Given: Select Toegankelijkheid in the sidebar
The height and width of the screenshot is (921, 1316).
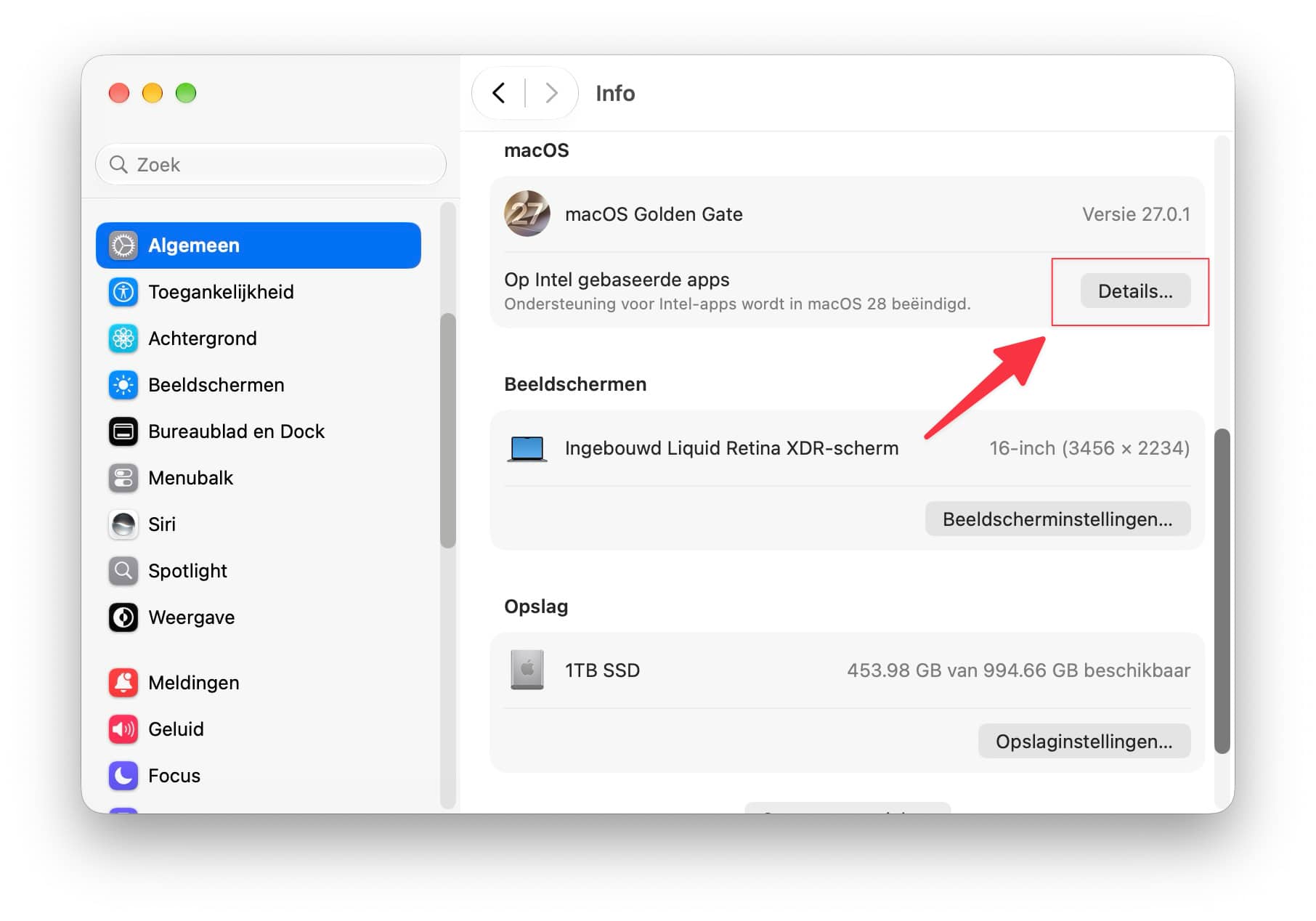Looking at the screenshot, I should tap(259, 292).
